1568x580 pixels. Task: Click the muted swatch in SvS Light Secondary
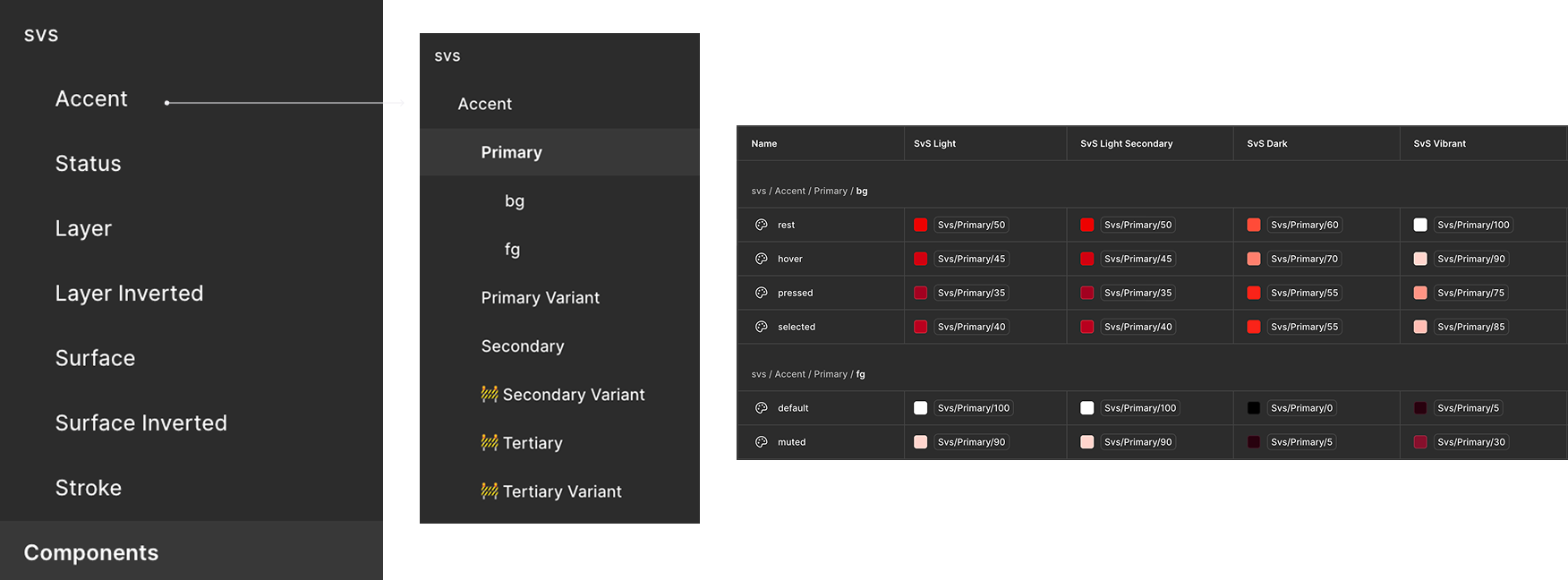pos(1087,442)
